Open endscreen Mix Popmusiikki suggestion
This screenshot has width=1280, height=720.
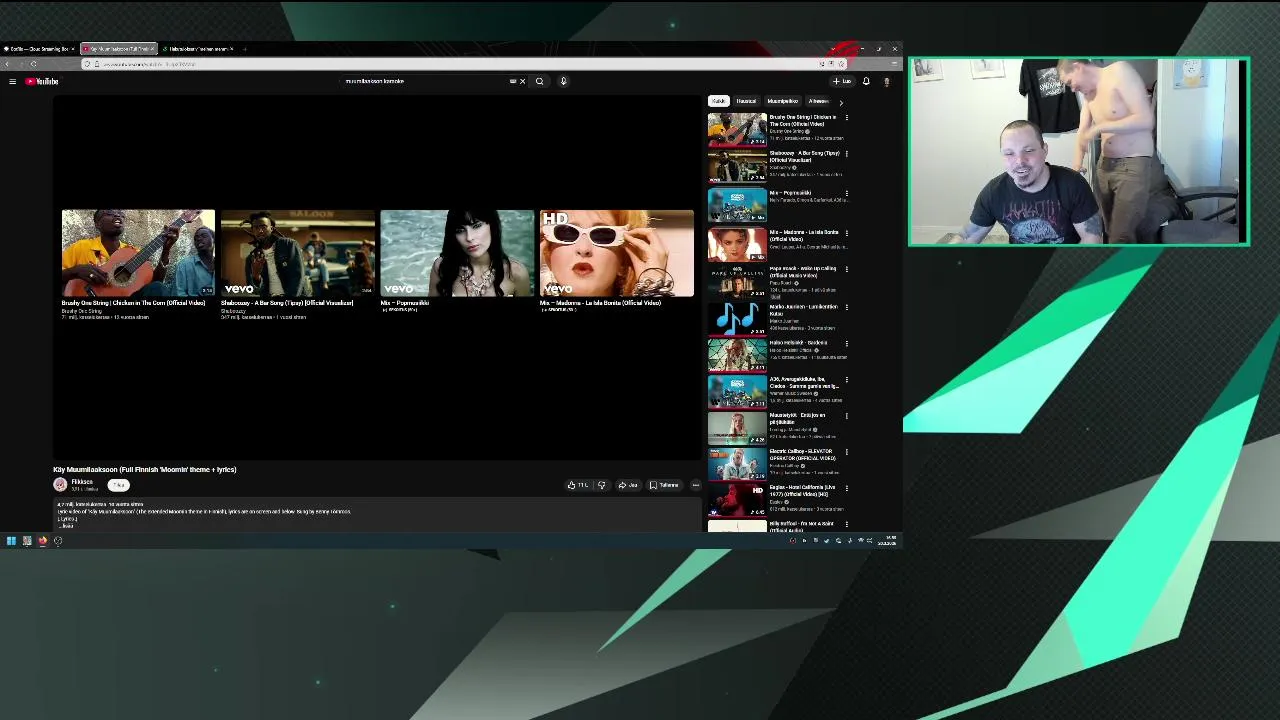tap(457, 253)
